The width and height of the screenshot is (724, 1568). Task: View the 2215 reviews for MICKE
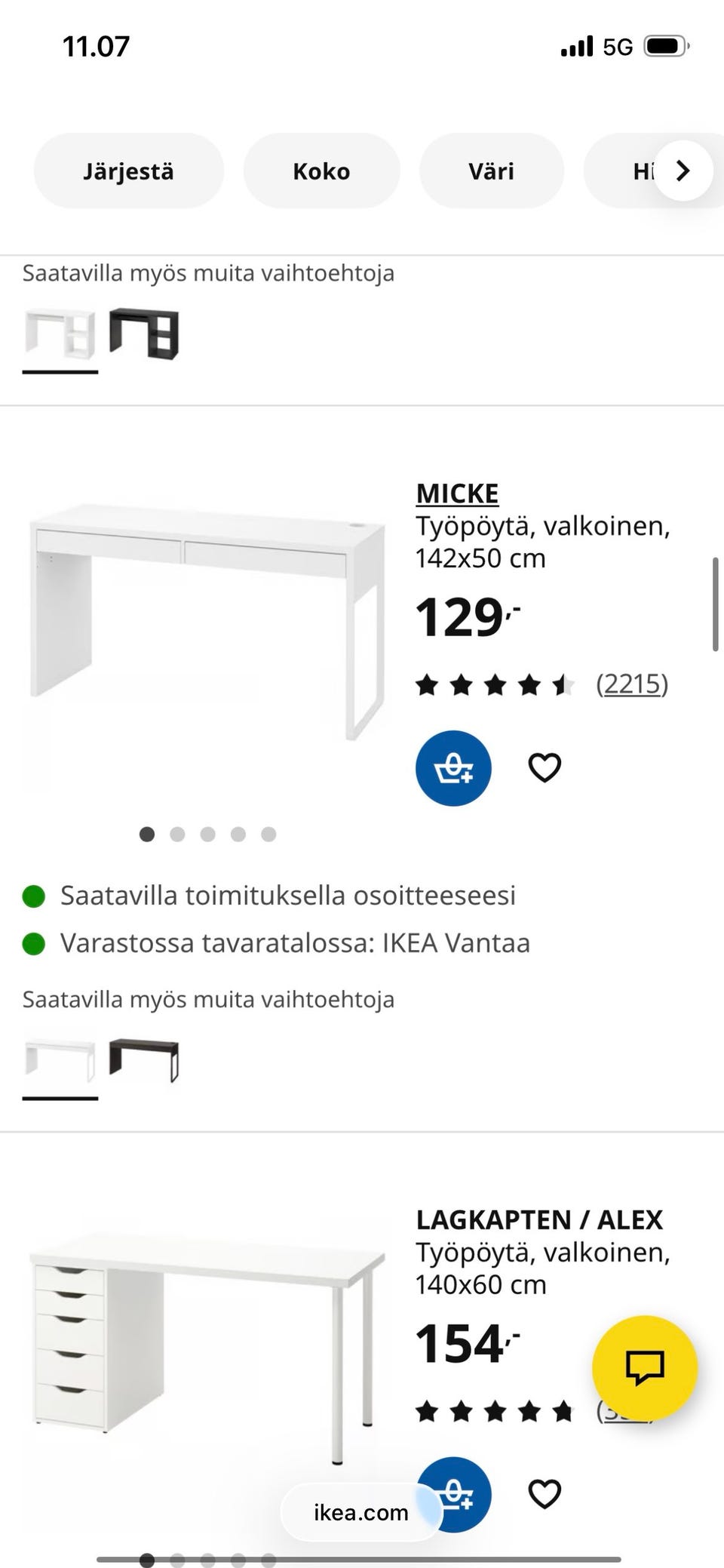[x=632, y=684]
